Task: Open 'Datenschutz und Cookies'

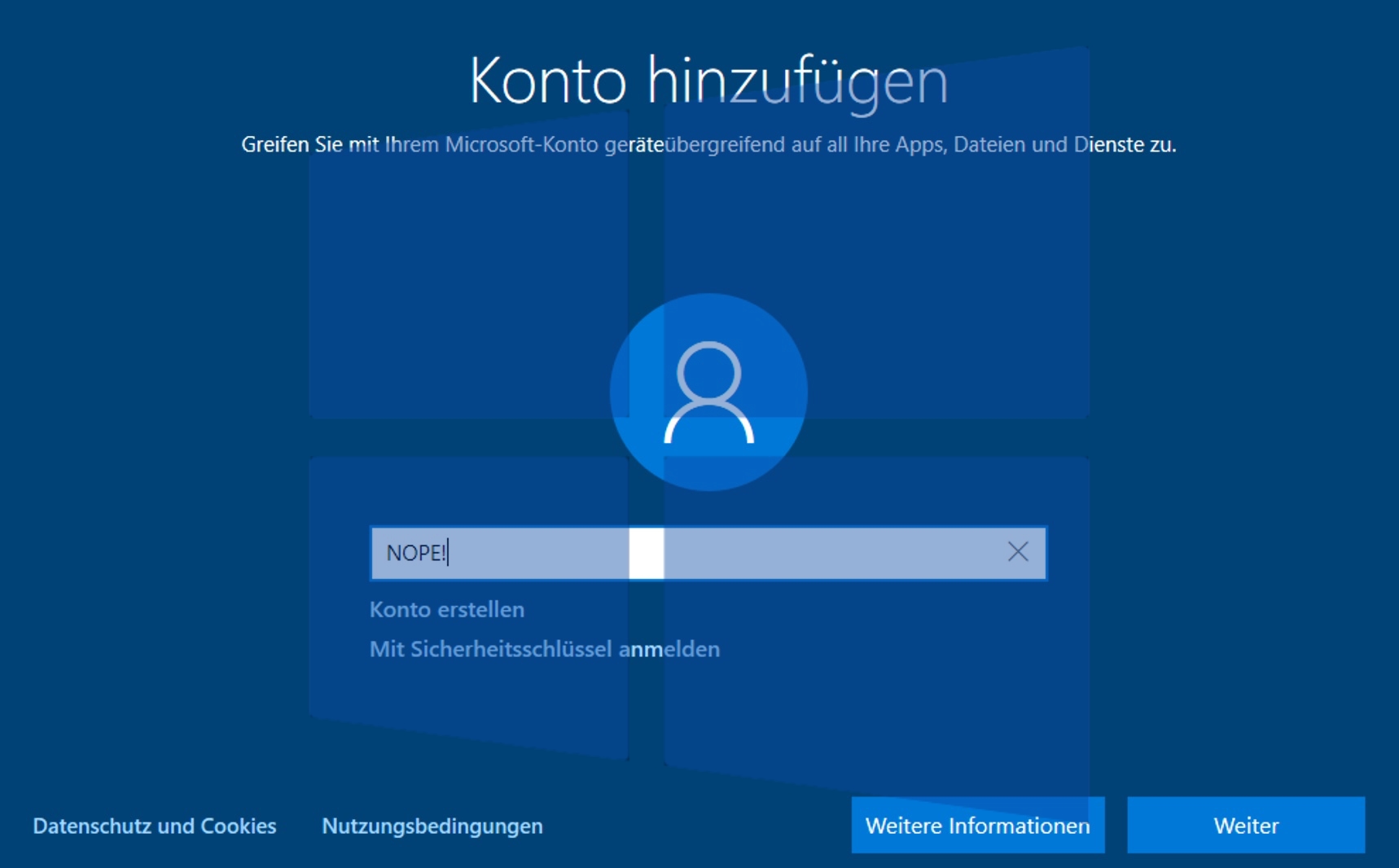Action: [x=154, y=825]
